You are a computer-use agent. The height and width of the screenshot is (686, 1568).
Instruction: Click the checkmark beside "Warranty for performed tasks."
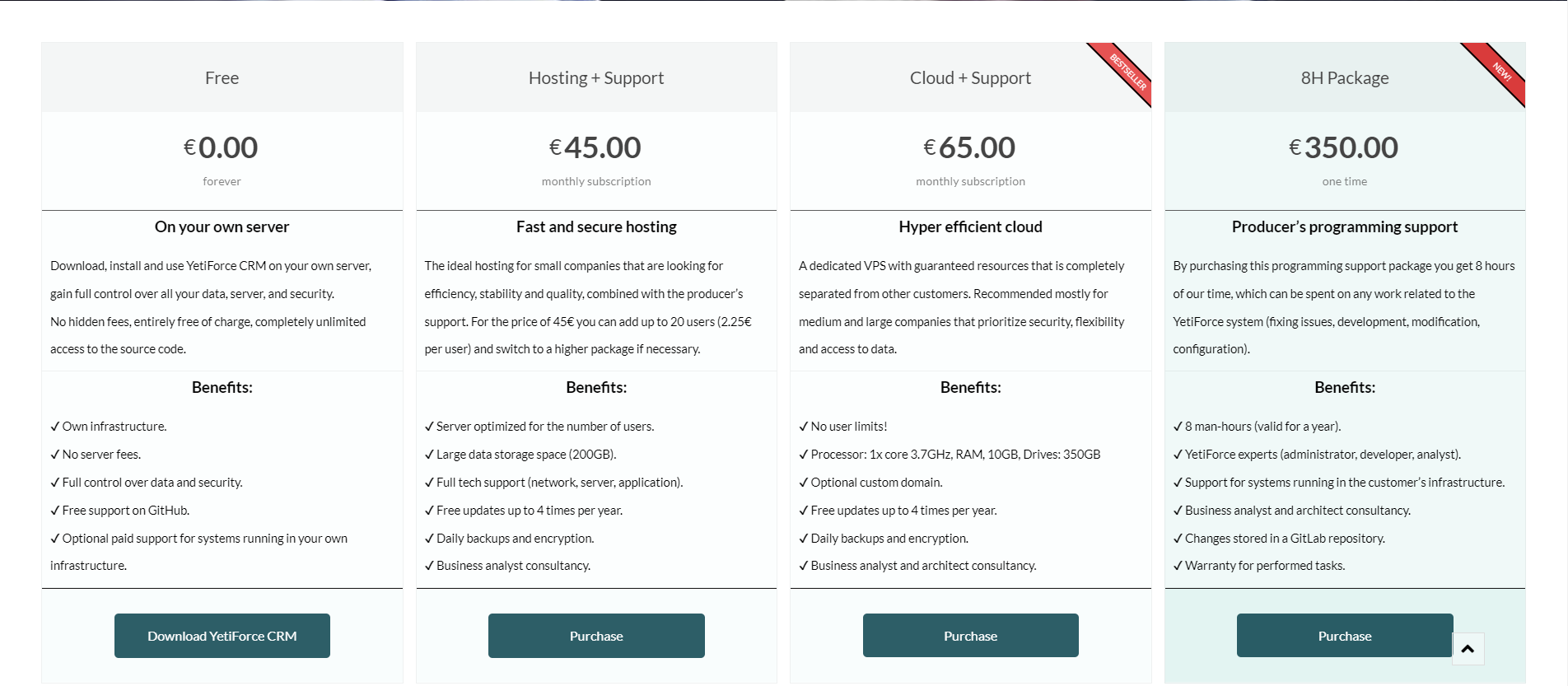[1178, 566]
